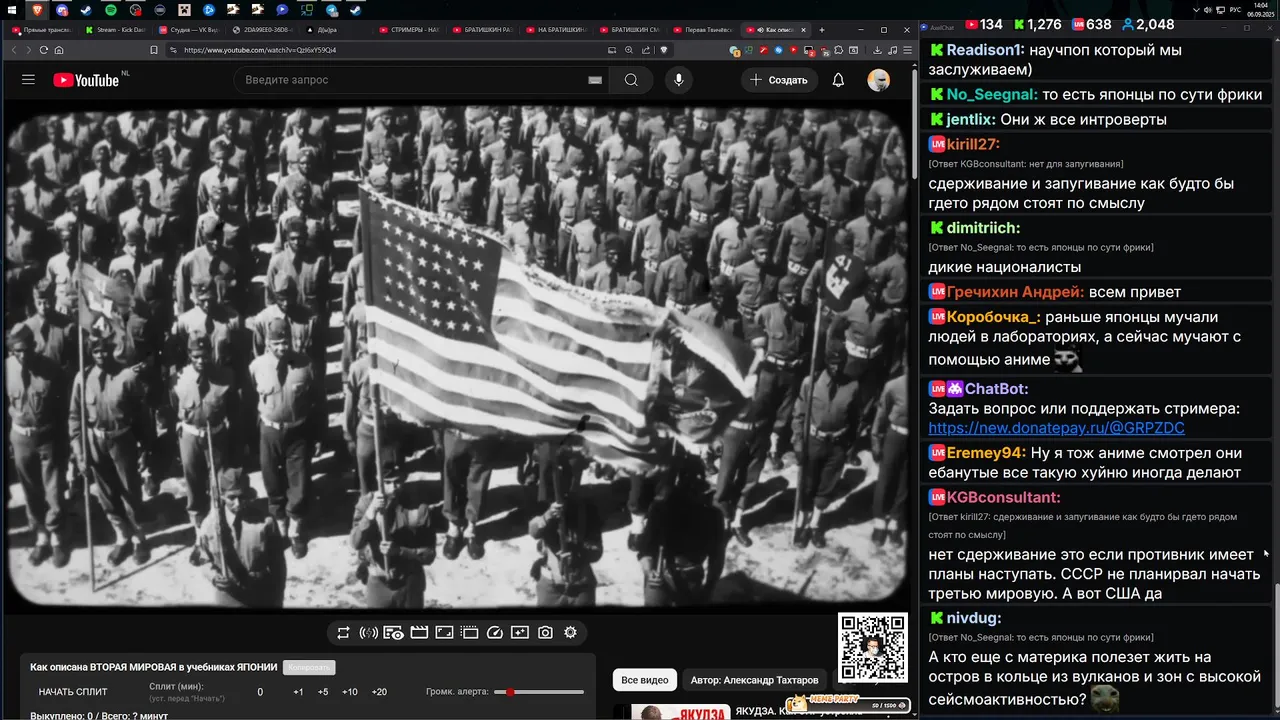Click the Создать create button
The width and height of the screenshot is (1280, 720).
(779, 80)
